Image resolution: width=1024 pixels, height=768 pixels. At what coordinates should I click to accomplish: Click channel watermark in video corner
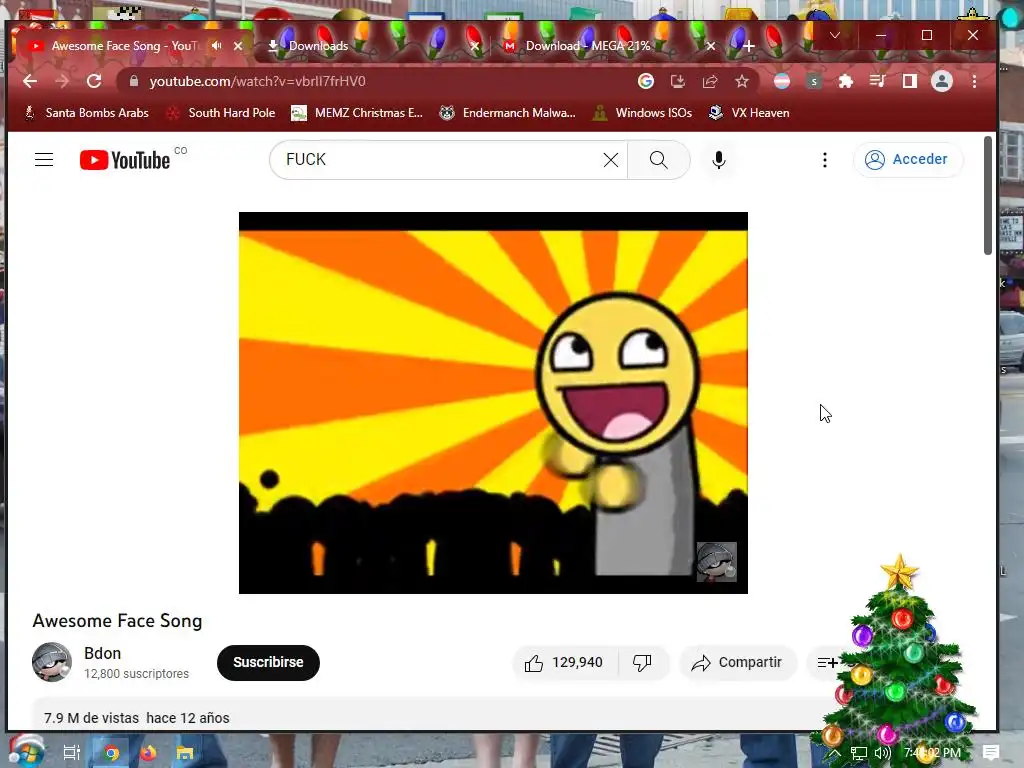point(716,562)
